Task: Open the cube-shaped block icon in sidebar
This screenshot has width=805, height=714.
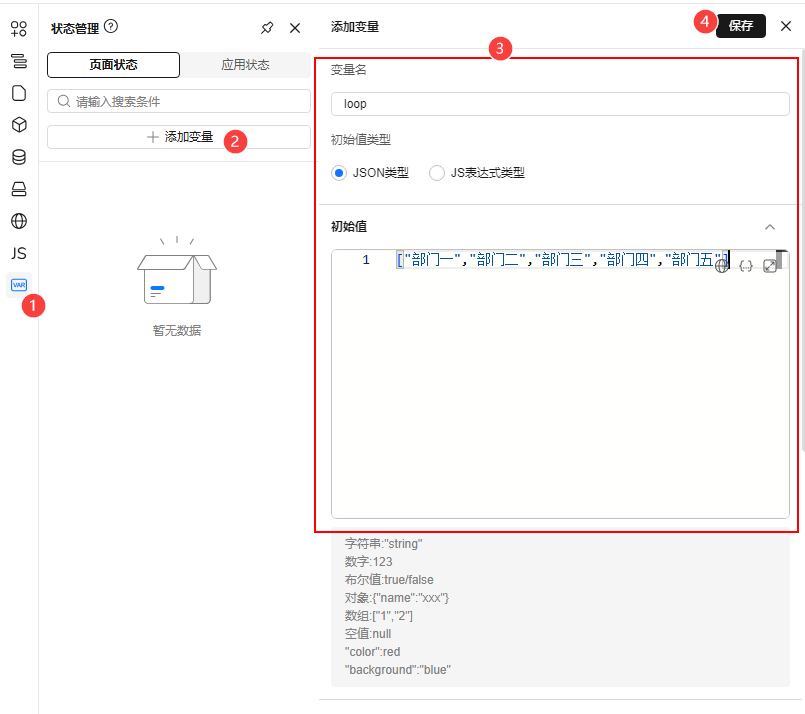Action: (x=19, y=125)
